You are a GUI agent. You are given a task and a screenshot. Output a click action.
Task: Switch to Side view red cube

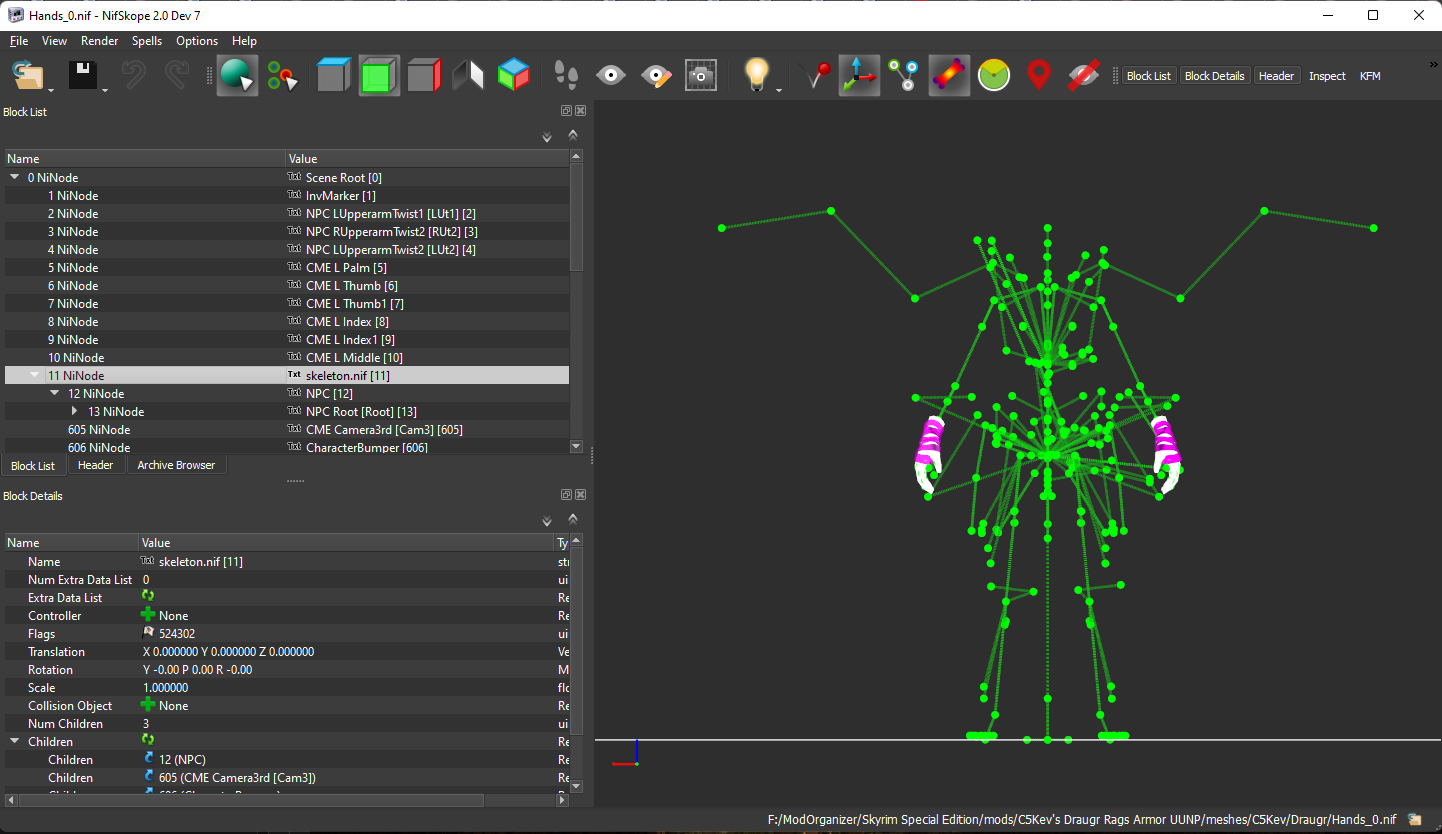pos(425,76)
